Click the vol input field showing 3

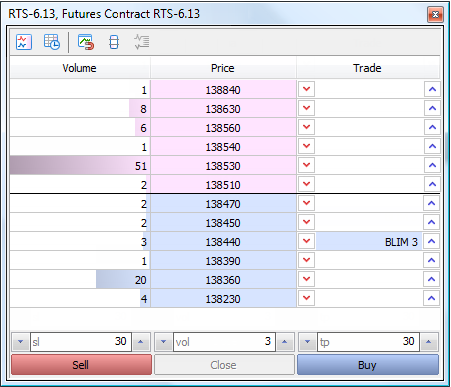224,342
